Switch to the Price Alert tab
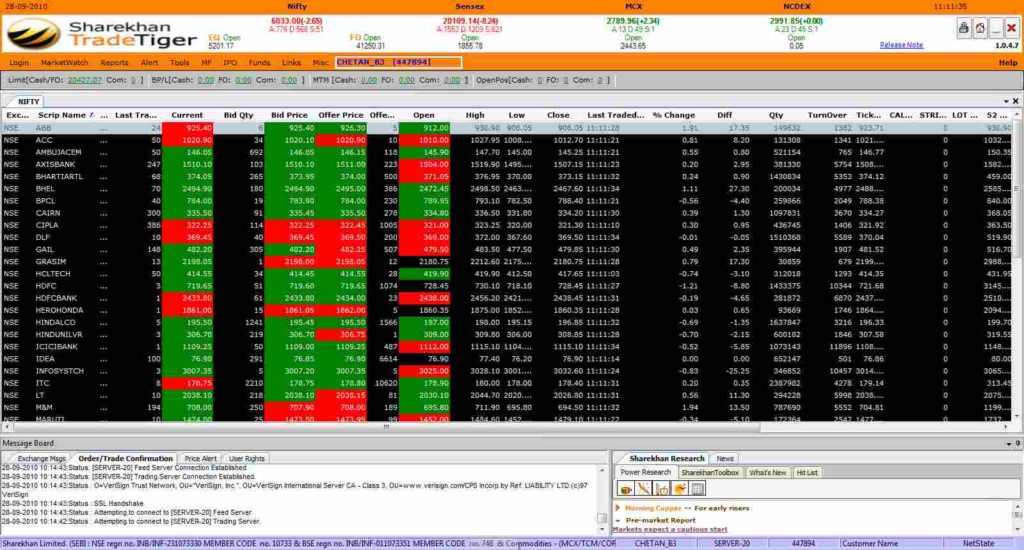 pos(203,458)
